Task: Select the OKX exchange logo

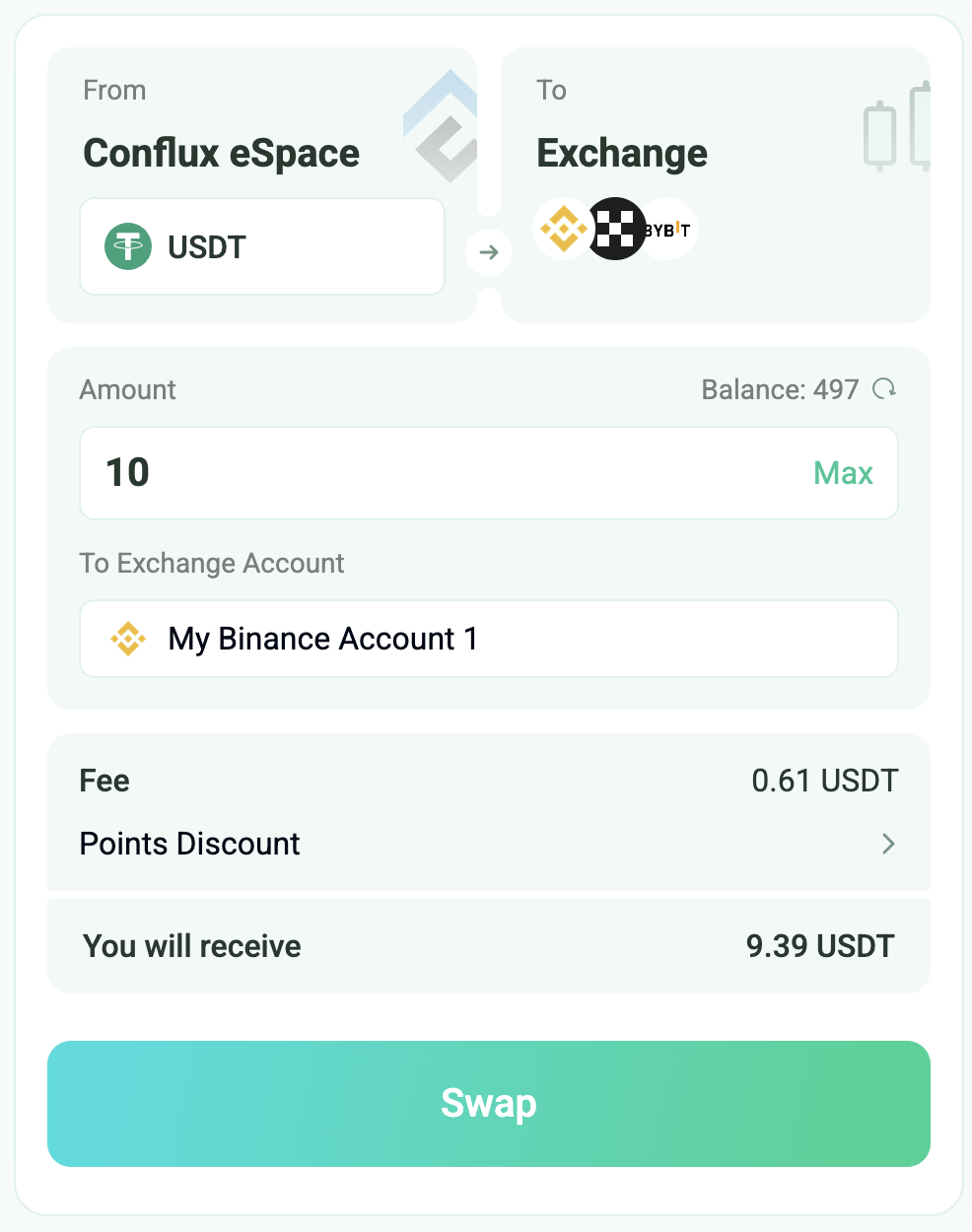Action: click(615, 229)
